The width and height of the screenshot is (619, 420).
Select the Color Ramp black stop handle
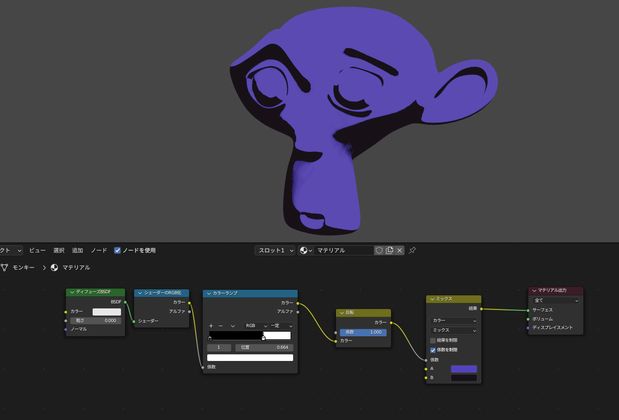click(210, 338)
